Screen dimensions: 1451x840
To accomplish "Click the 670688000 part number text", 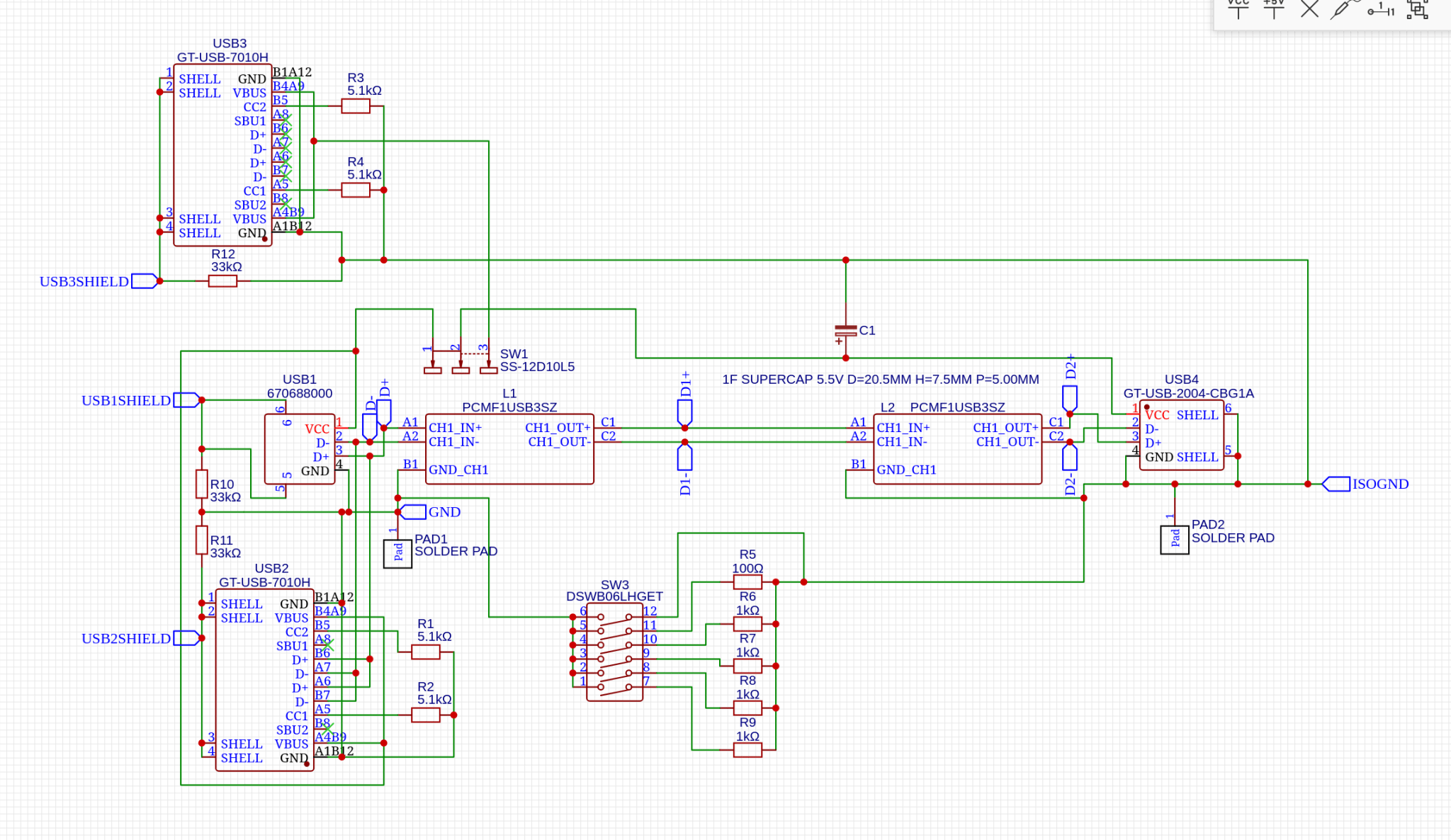I will click(300, 394).
